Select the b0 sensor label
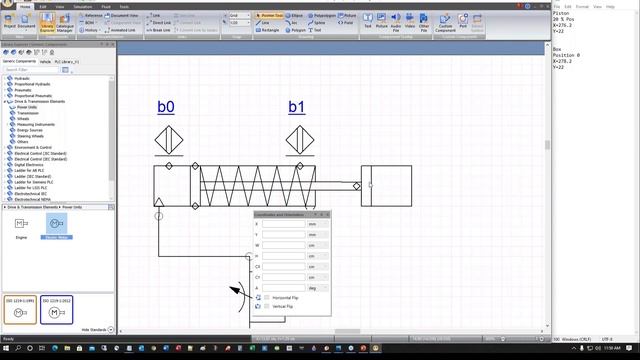This screenshot has width=640, height=360. [166, 107]
